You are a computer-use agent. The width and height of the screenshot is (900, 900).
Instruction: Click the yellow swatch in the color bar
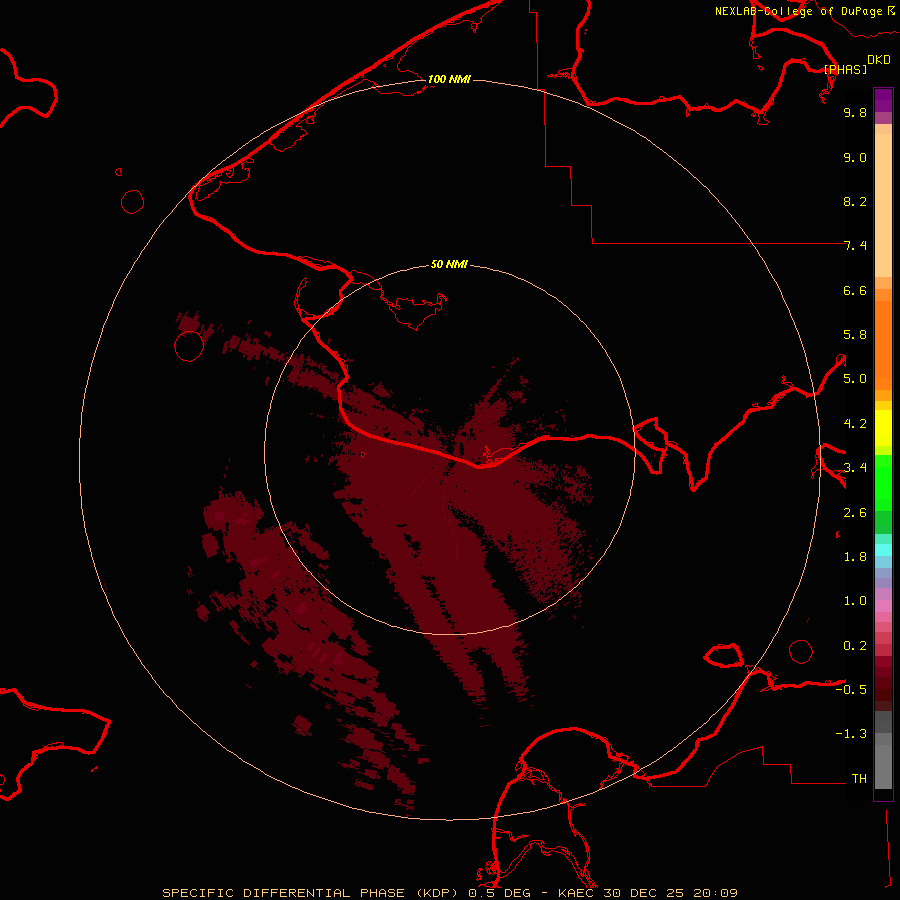tap(883, 428)
